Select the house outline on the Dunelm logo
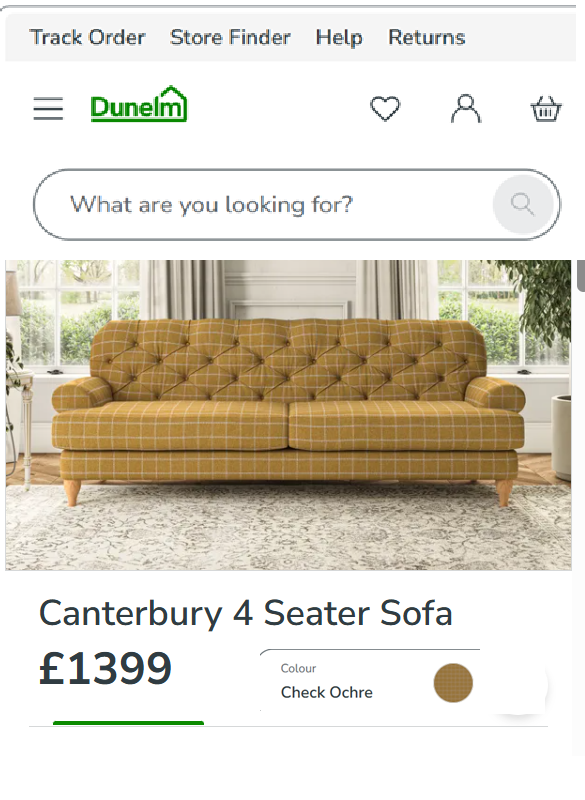 170,97
